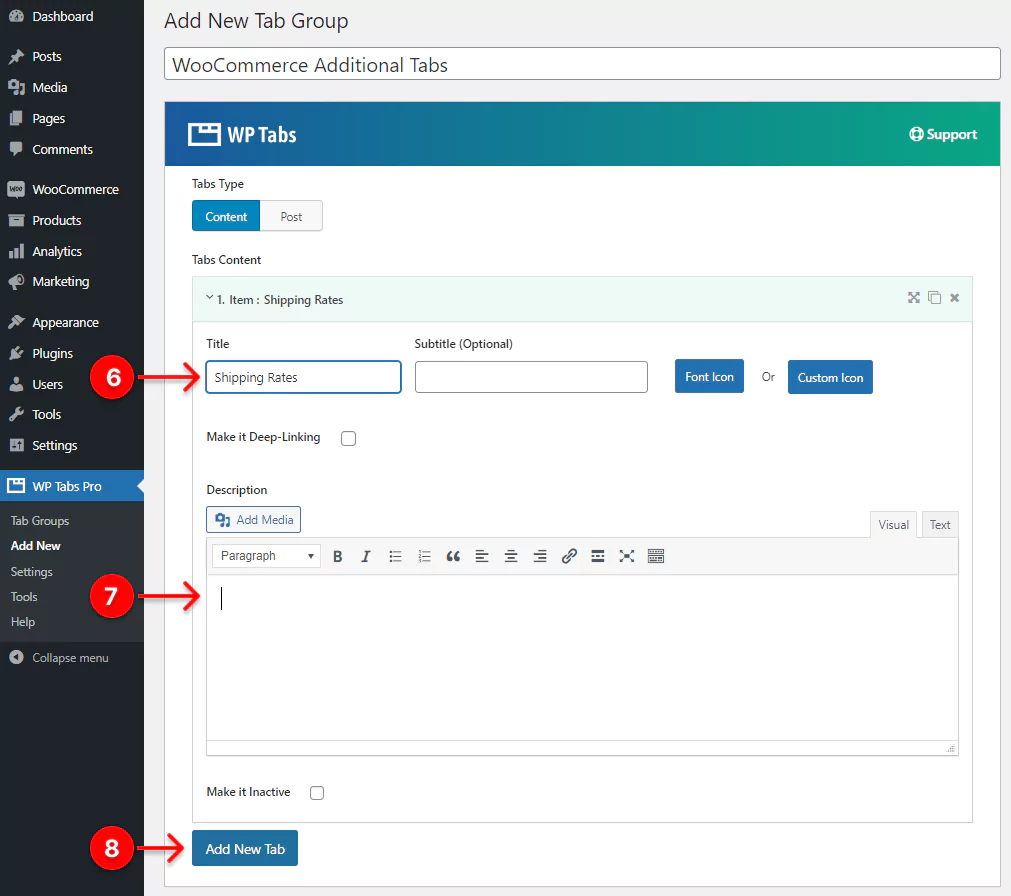Switch to the Visual editor tab

[x=893, y=525]
